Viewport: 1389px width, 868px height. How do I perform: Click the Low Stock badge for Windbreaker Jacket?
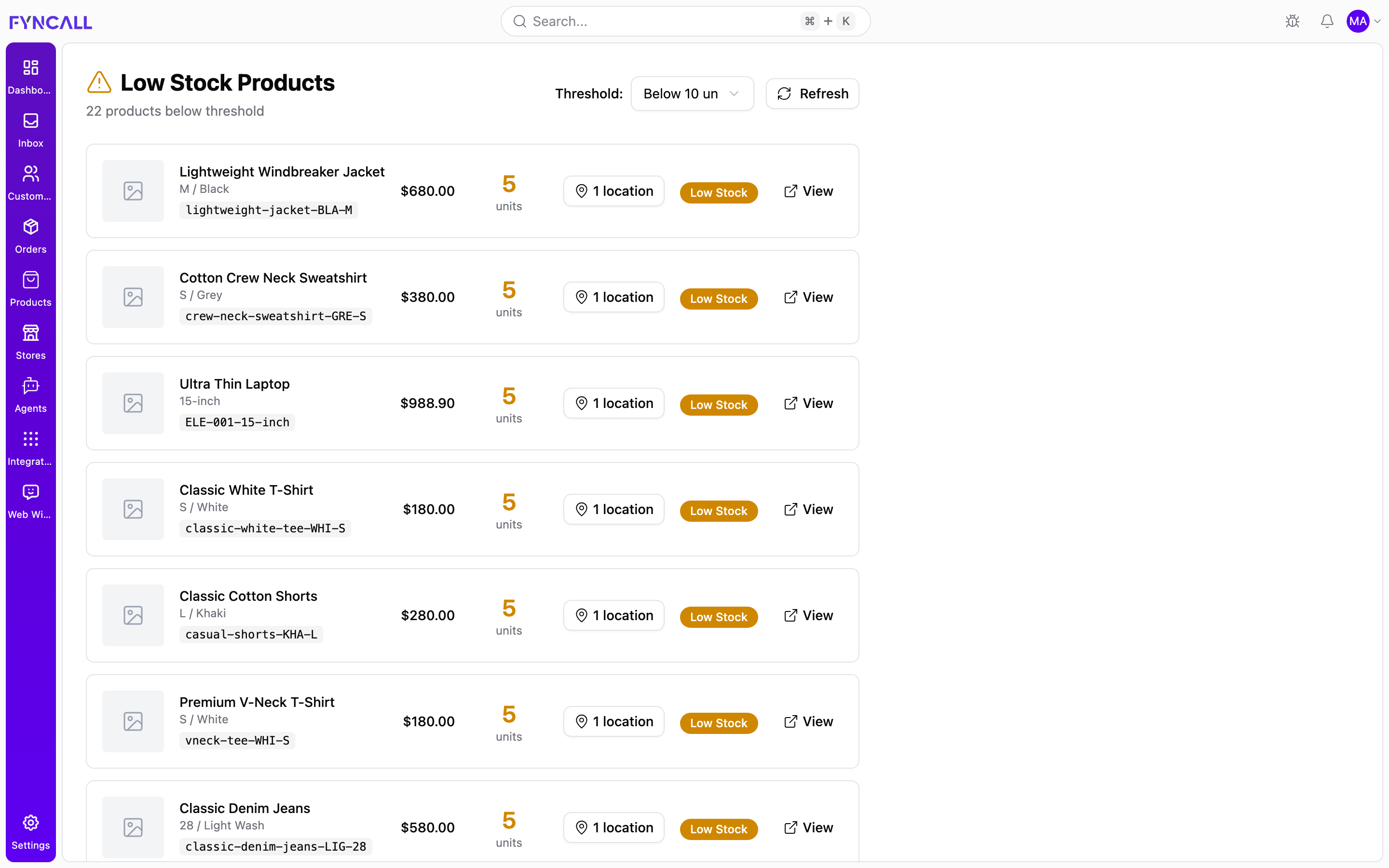coord(719,193)
